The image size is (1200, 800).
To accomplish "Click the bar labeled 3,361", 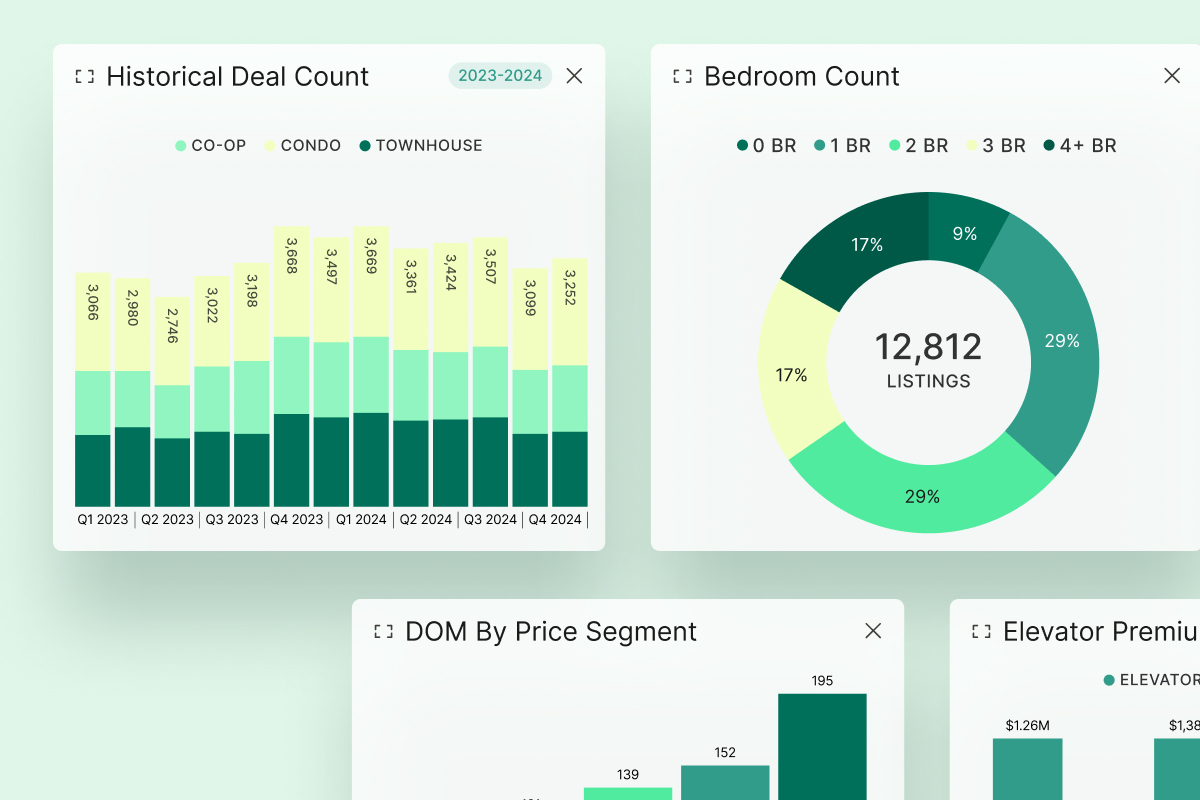I will coord(410,378).
